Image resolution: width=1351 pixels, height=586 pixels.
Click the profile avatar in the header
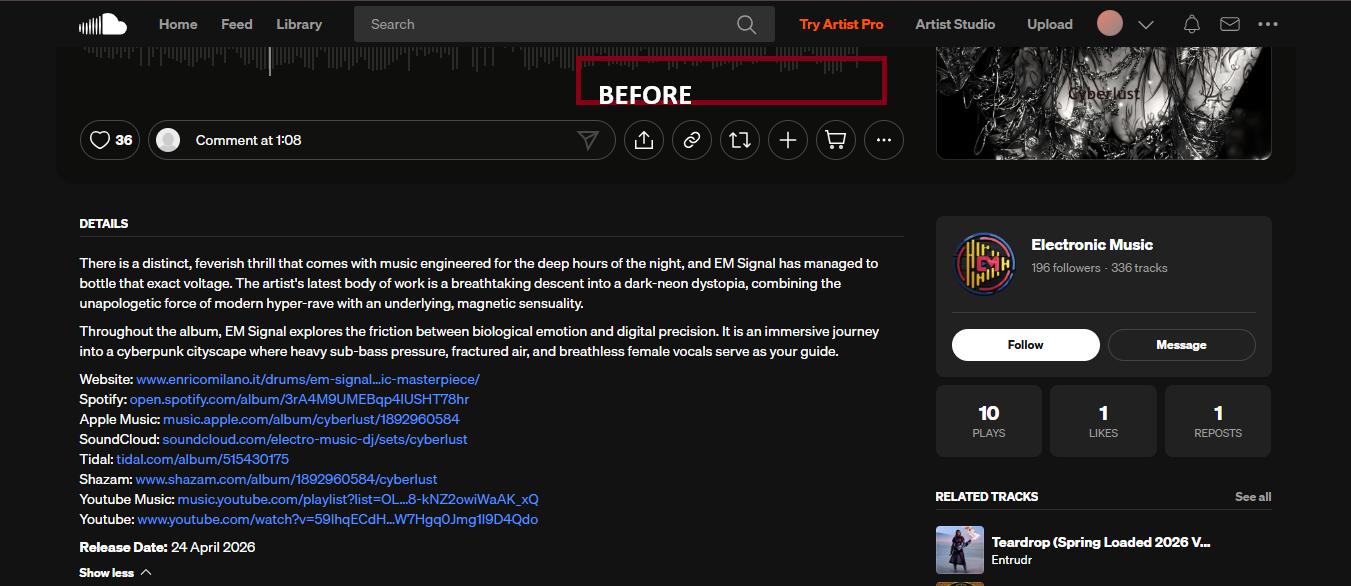1110,24
